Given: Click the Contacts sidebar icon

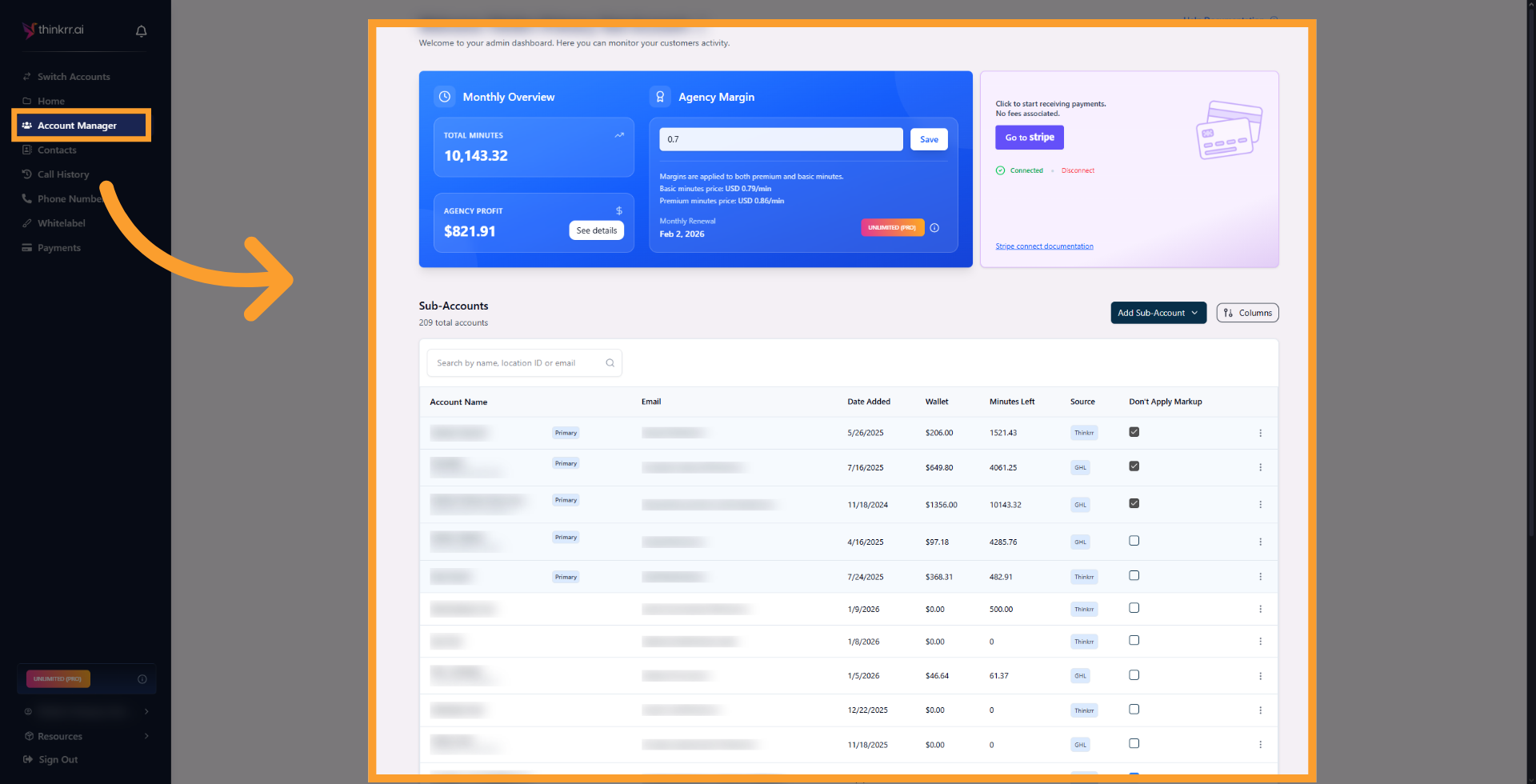Looking at the screenshot, I should [27, 150].
